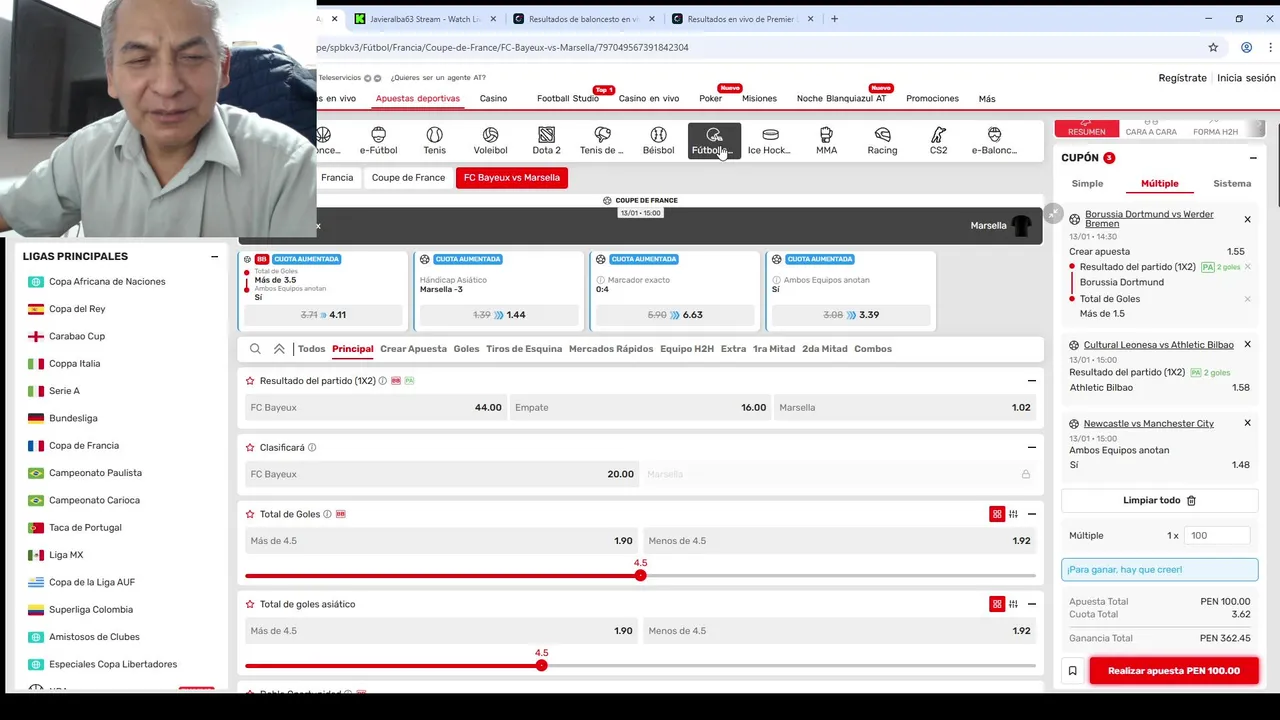The height and width of the screenshot is (720, 1280).
Task: Switch Total de Goles to grid view
Action: pos(997,514)
